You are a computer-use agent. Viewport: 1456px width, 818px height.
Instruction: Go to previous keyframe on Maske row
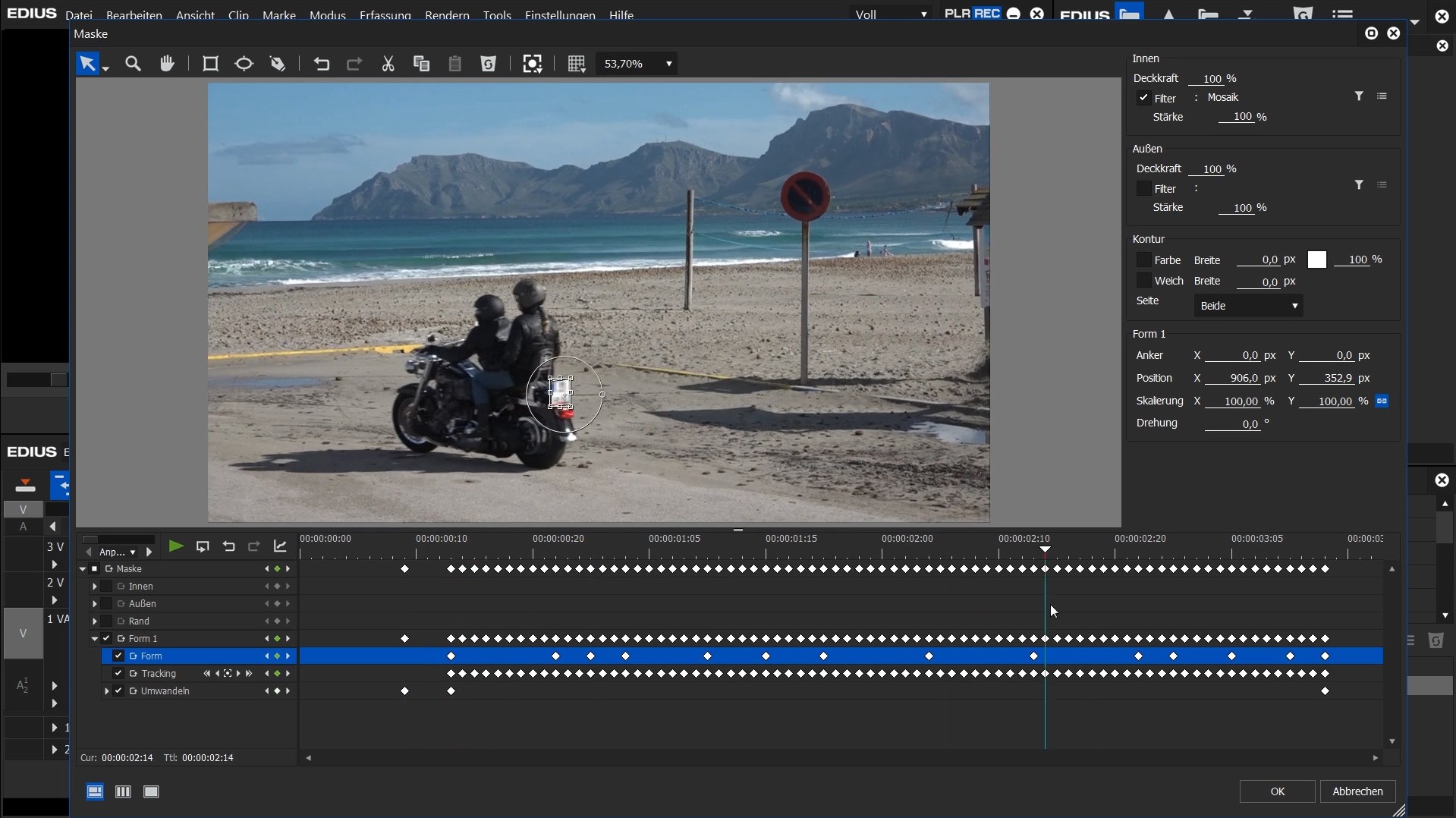[266, 569]
